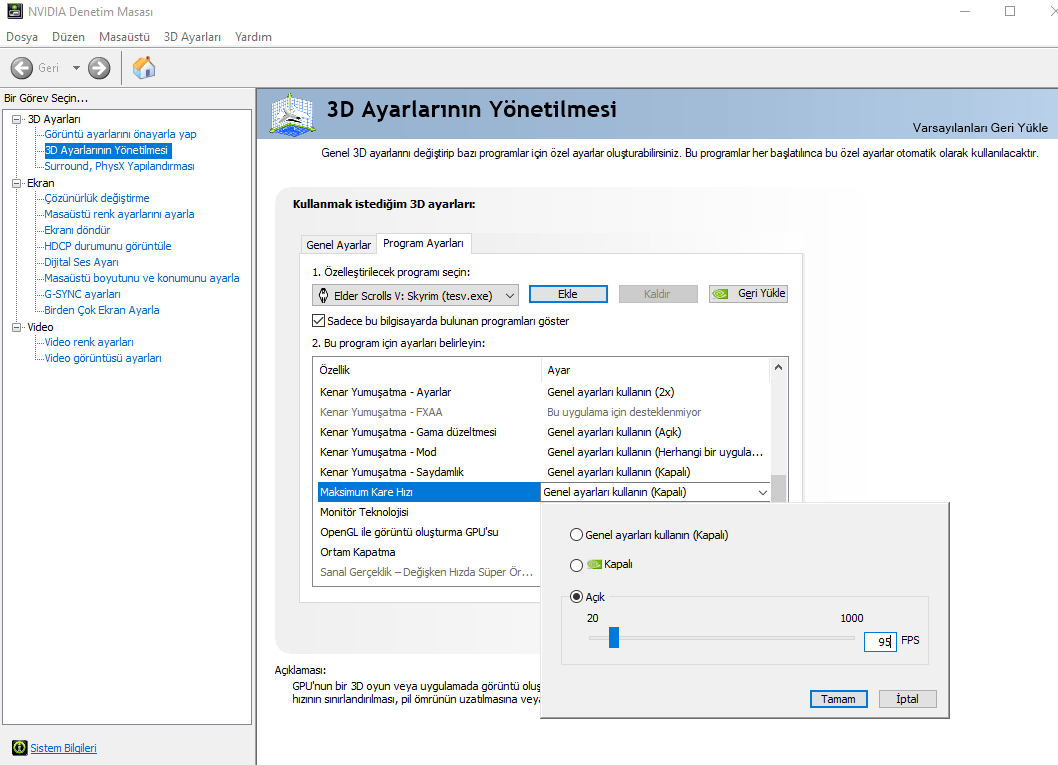Open the 3D Ayarları menu
The image size is (1058, 765).
click(x=192, y=36)
